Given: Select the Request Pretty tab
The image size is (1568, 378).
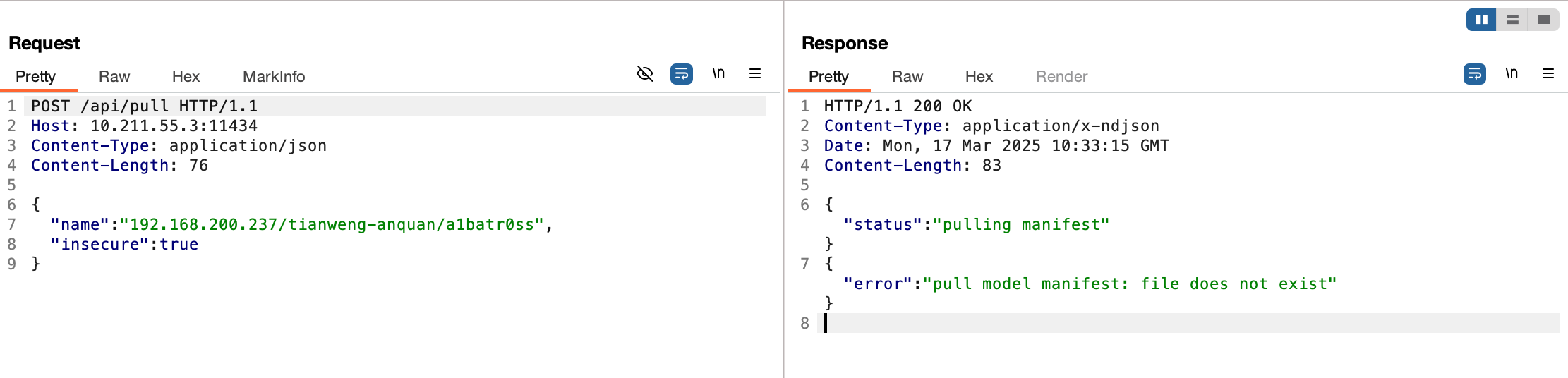Looking at the screenshot, I should point(36,77).
